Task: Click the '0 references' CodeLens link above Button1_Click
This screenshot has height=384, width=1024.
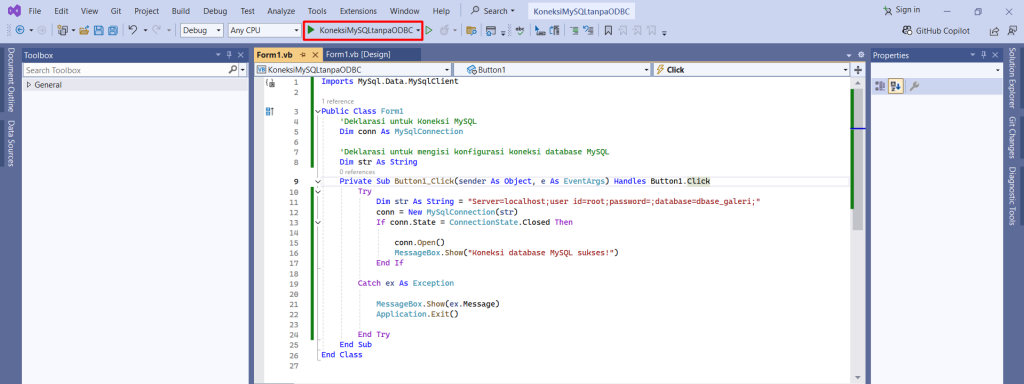Action: pyautogui.click(x=357, y=172)
